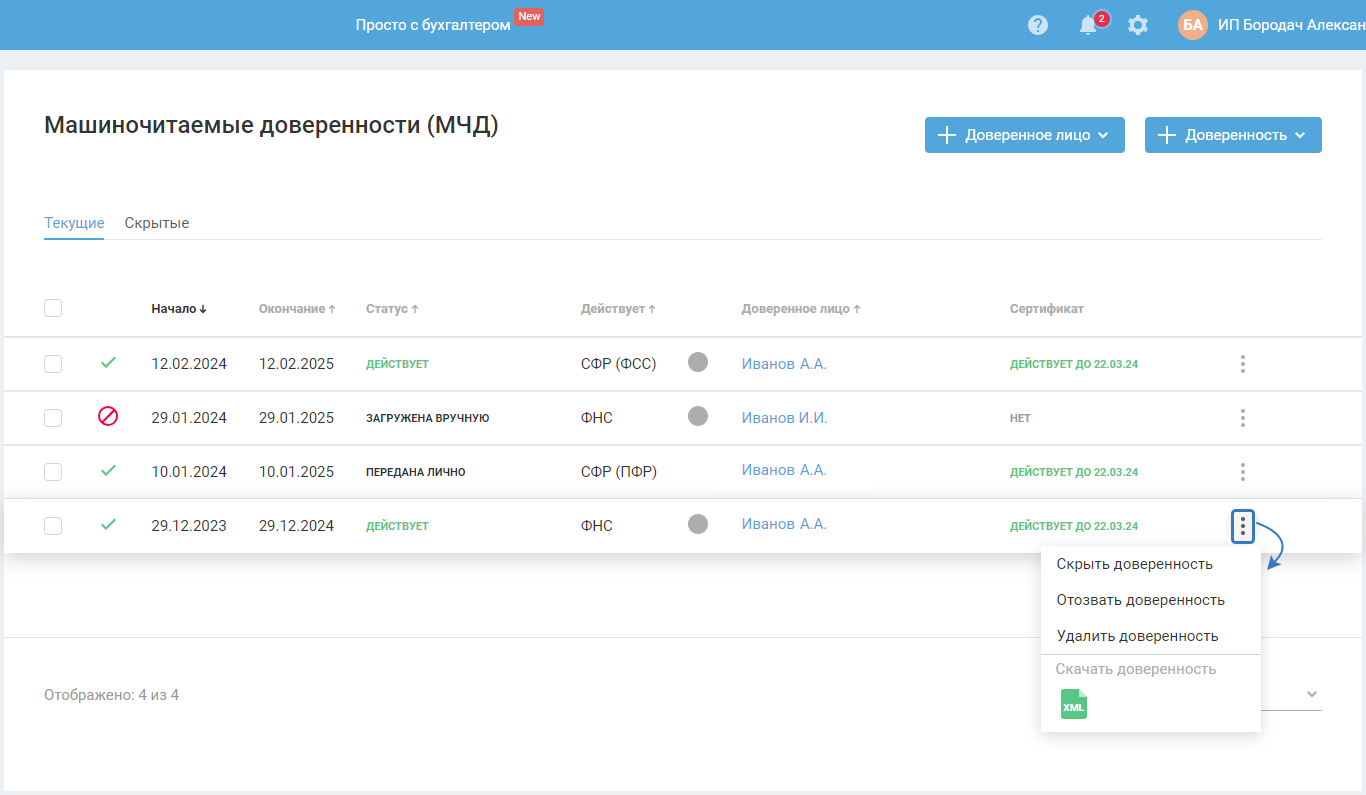Image resolution: width=1366 pixels, height=795 pixels.
Task: Select checkbox for 29.12.2023 row
Action: pos(53,526)
